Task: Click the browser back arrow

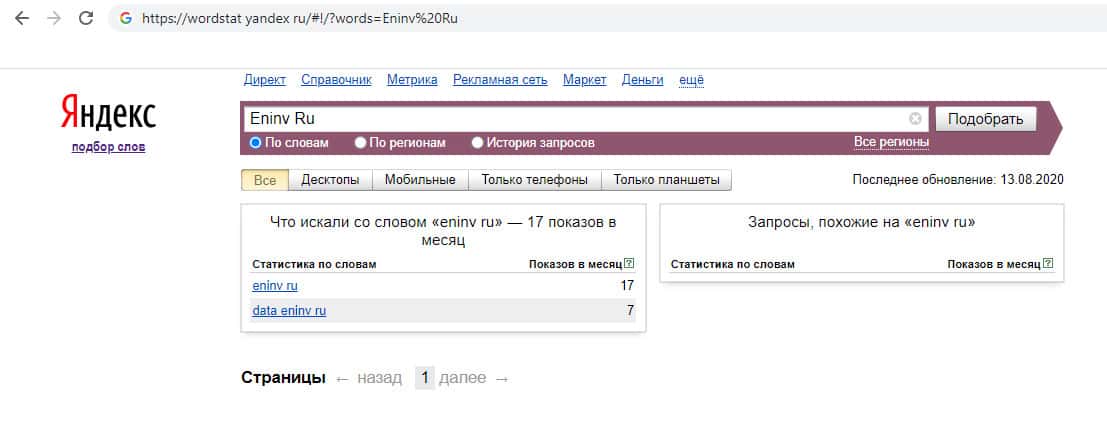Action: tap(22, 18)
